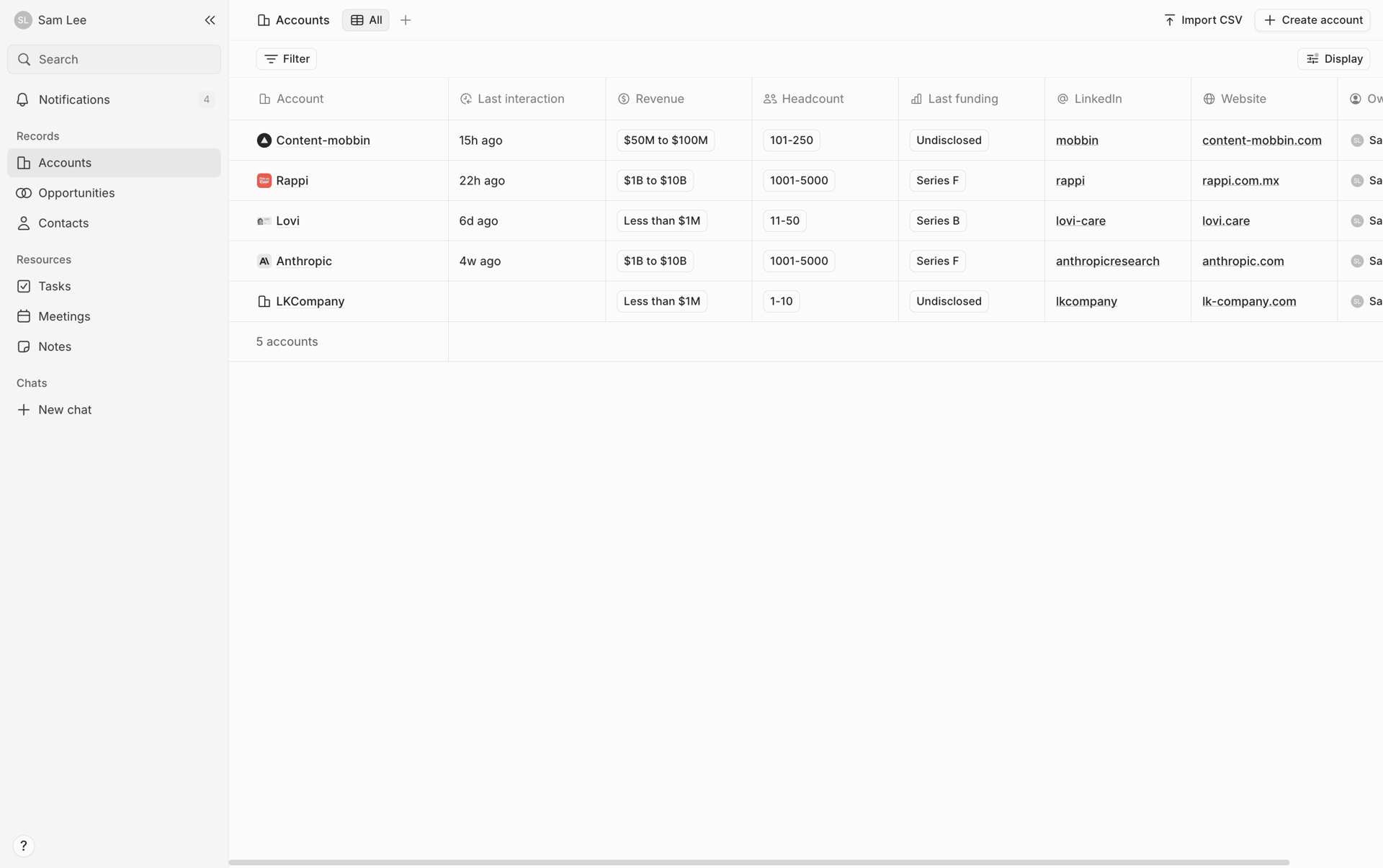
Task: Click the Website column globe icon
Action: click(x=1209, y=99)
